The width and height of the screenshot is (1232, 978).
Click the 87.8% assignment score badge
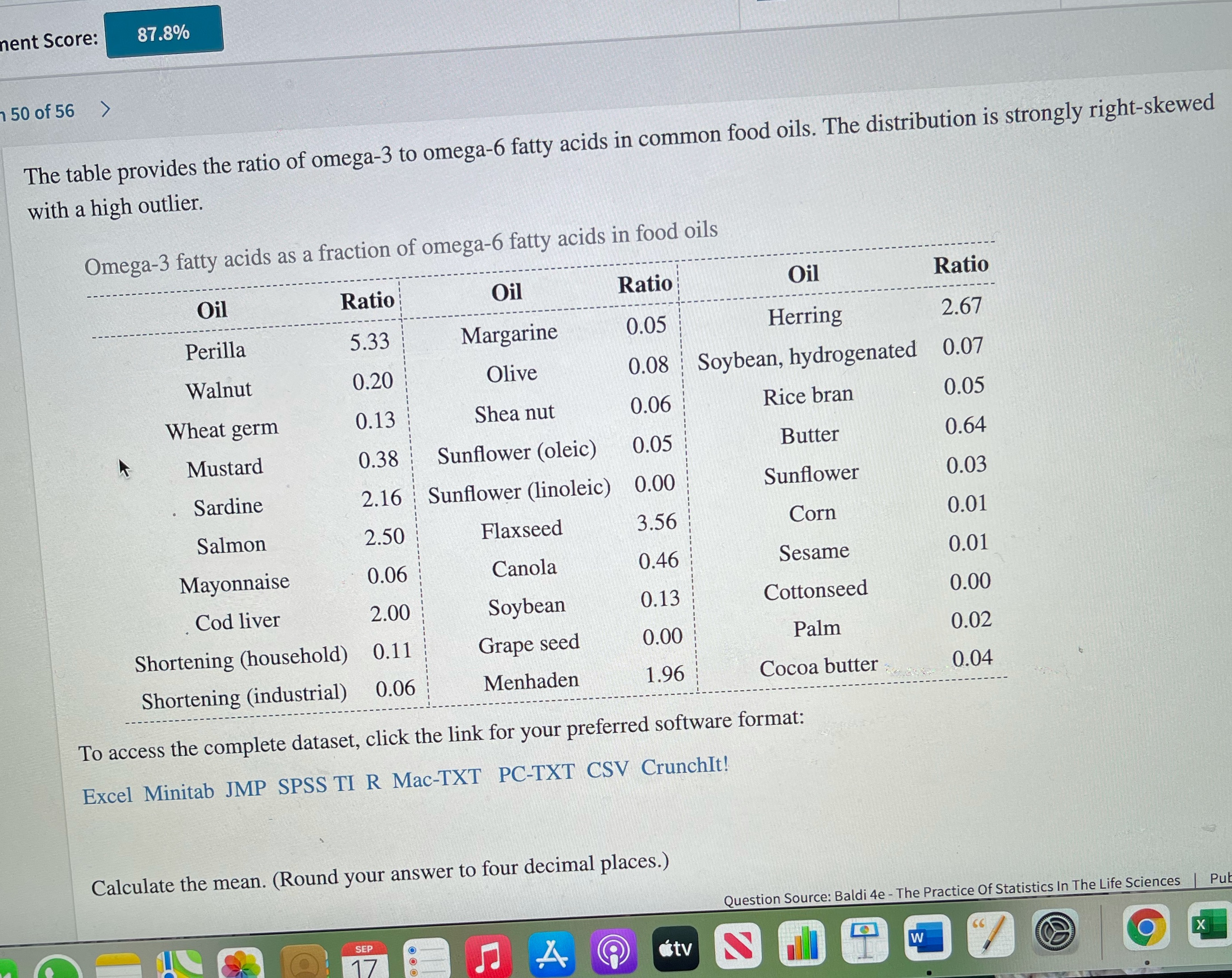click(164, 32)
